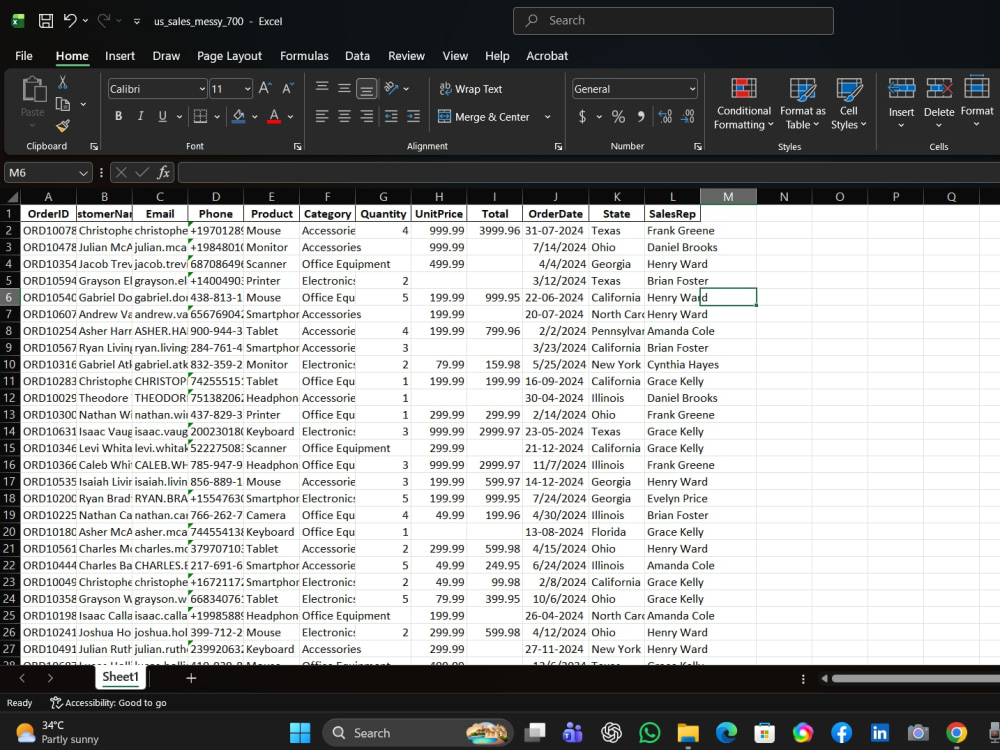Viewport: 1000px width, 750px height.
Task: Open Format as Table gallery
Action: click(x=802, y=103)
